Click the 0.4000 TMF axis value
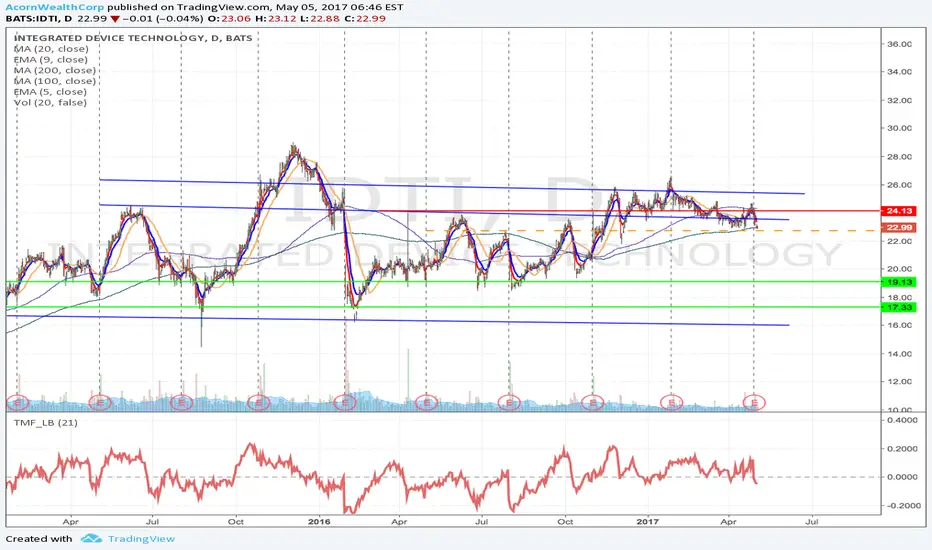 [x=902, y=420]
